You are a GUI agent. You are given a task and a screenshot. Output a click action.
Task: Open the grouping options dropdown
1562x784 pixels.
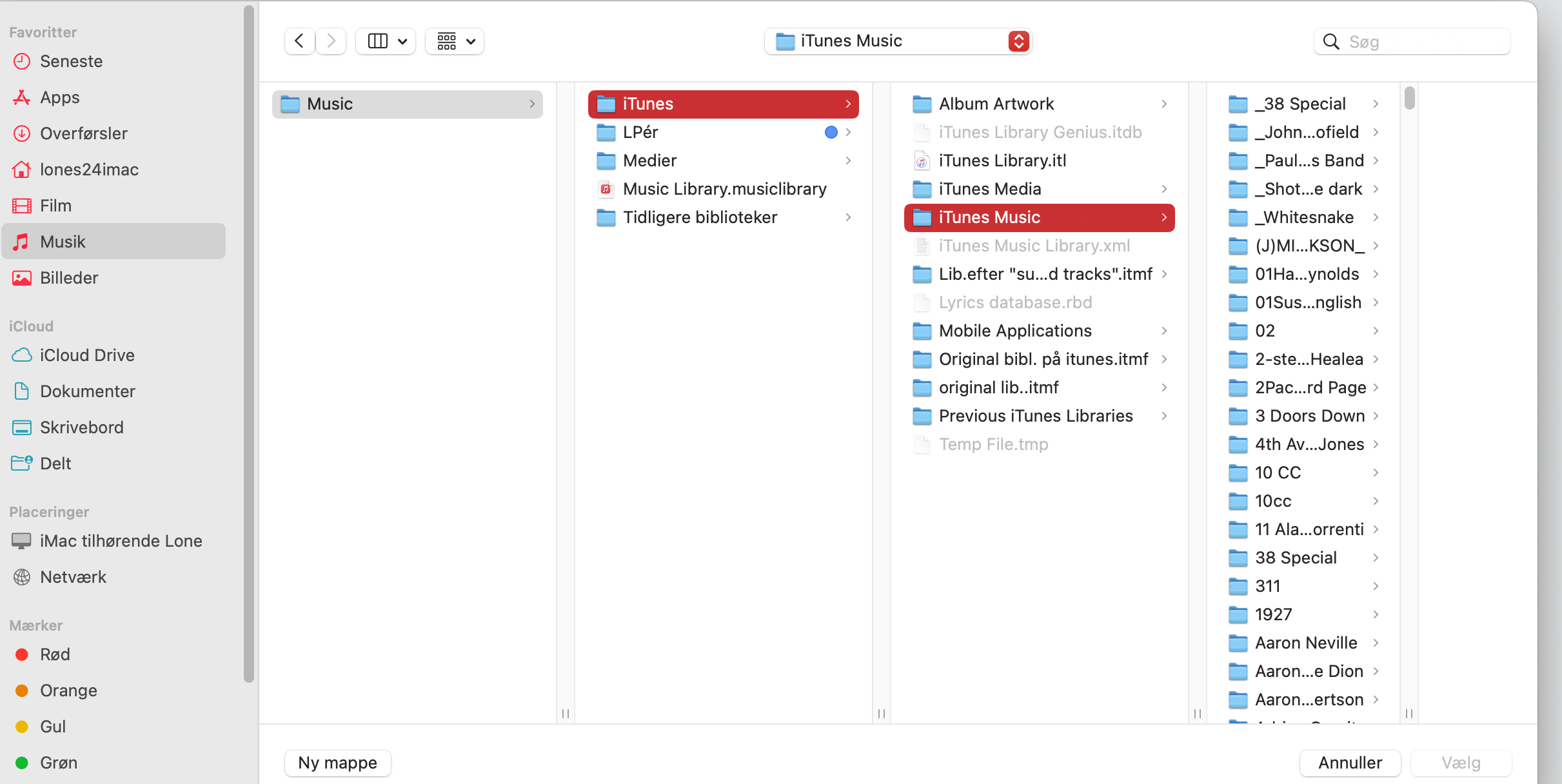tap(455, 41)
